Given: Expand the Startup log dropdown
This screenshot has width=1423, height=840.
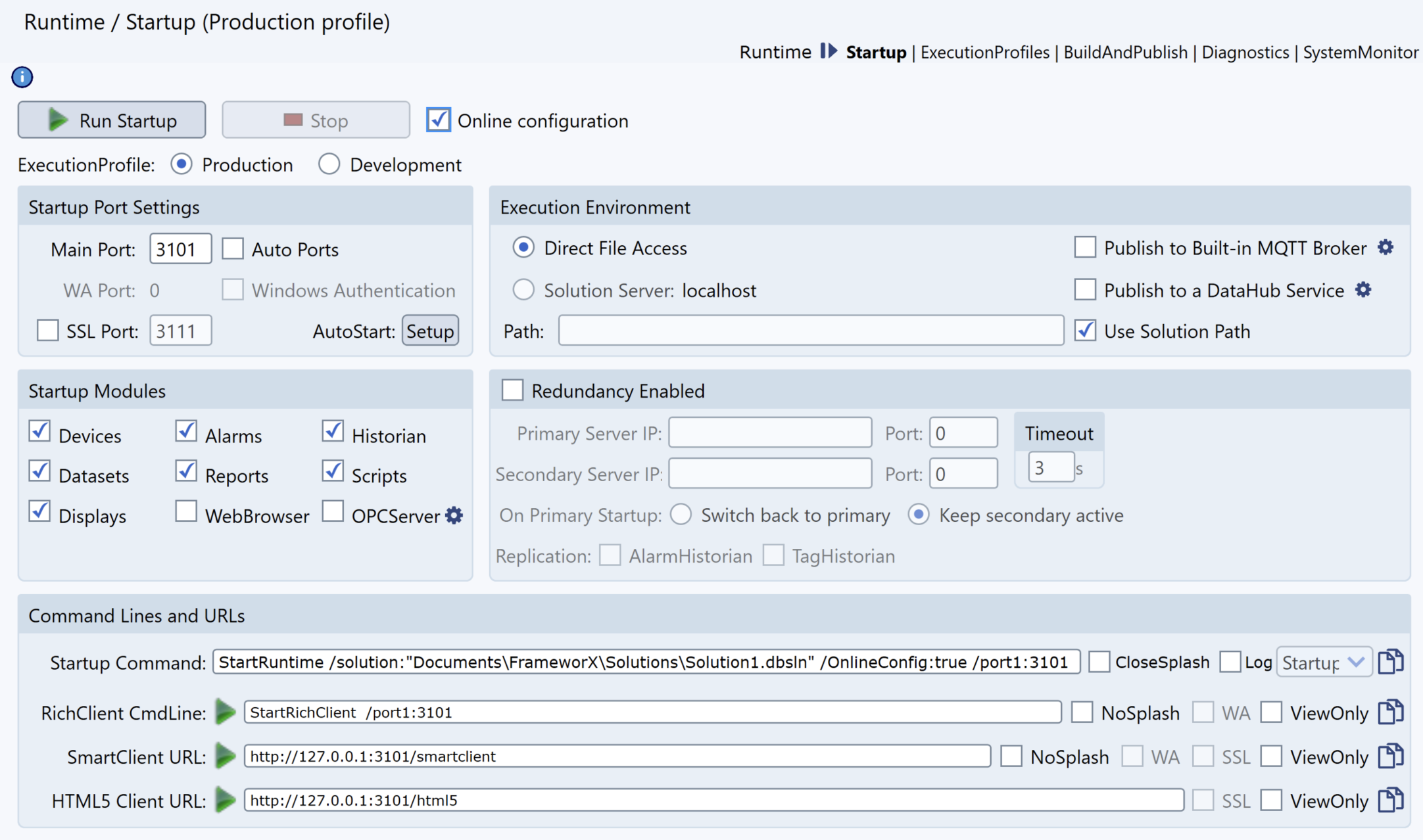Looking at the screenshot, I should (1324, 662).
